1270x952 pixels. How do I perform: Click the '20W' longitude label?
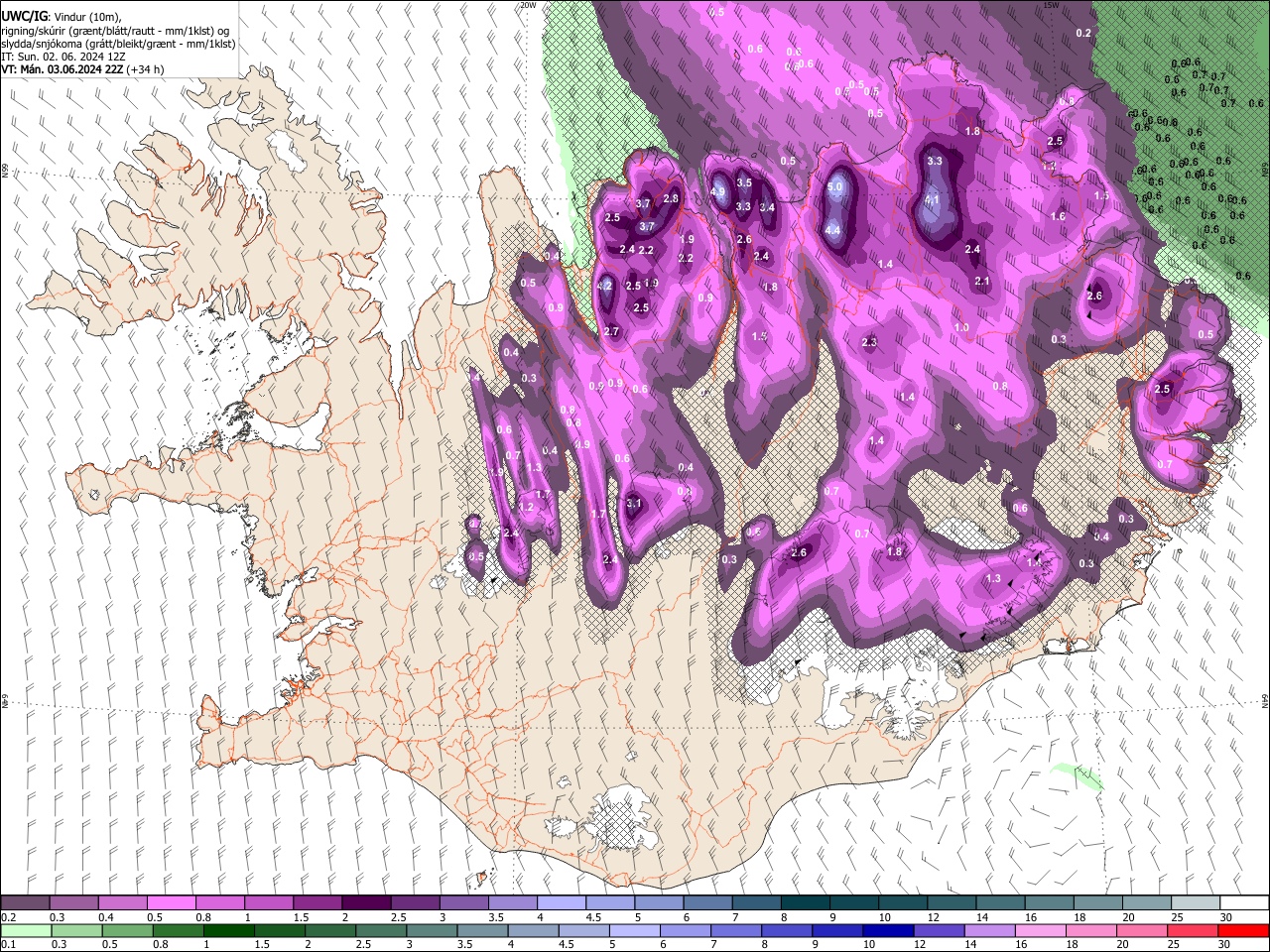(x=528, y=5)
